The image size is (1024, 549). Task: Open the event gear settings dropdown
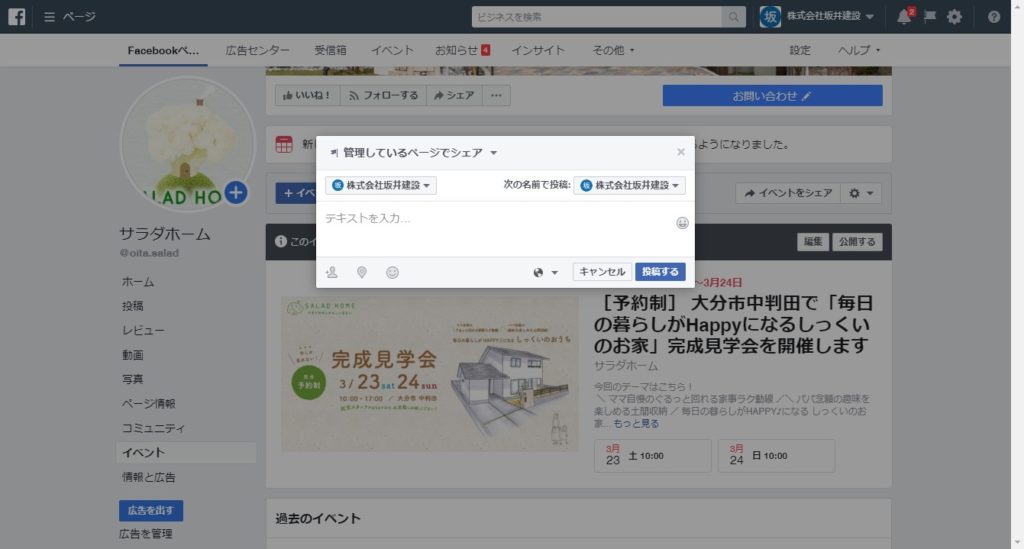[860, 193]
